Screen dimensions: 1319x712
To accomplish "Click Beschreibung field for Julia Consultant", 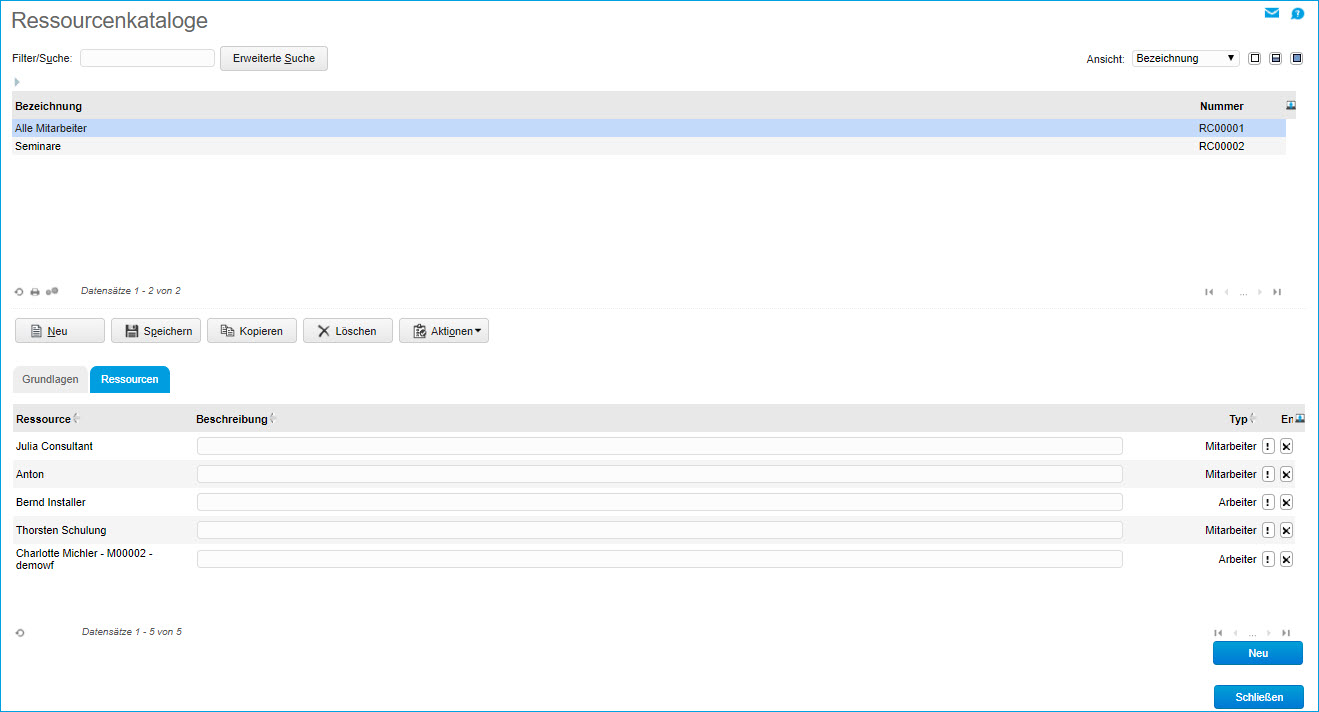I will (660, 446).
